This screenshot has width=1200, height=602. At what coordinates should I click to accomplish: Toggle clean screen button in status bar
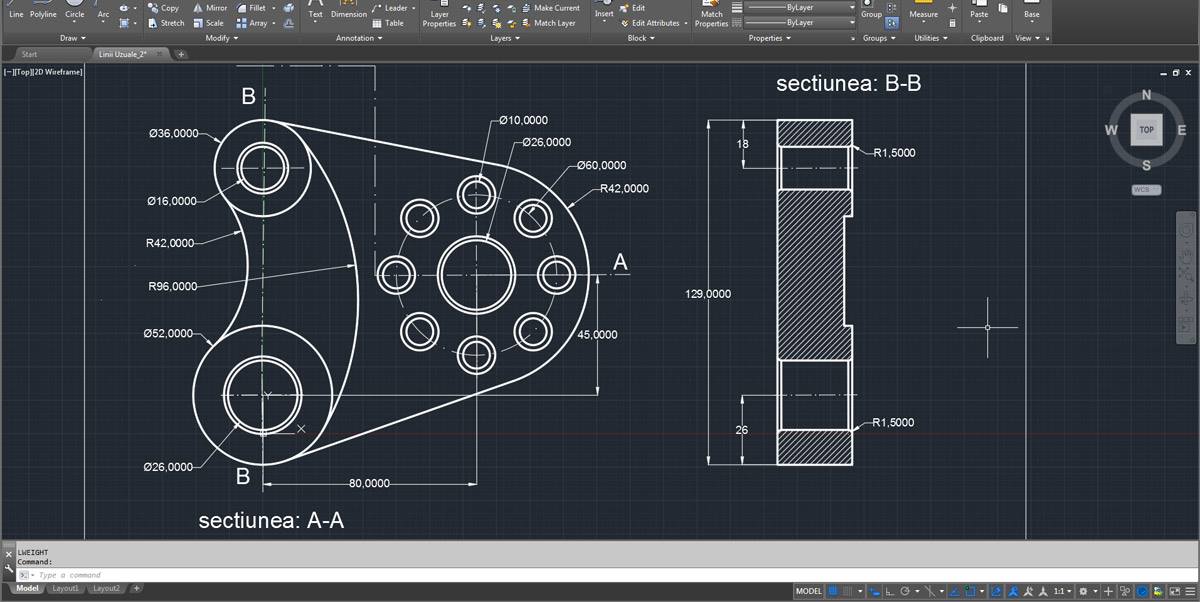(1174, 591)
